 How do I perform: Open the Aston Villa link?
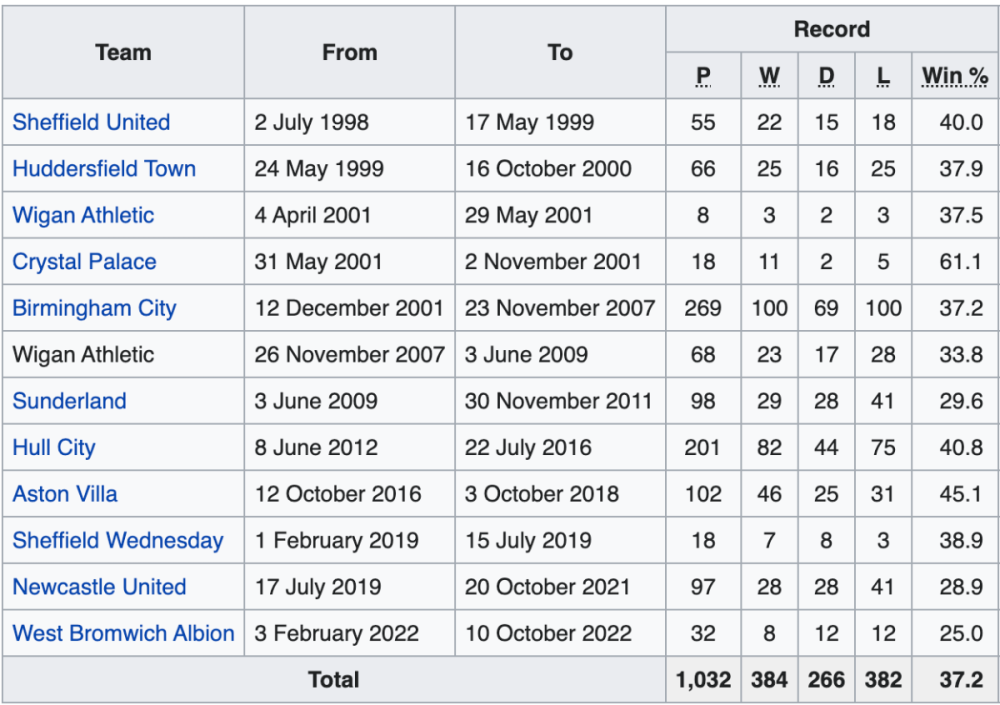click(65, 494)
